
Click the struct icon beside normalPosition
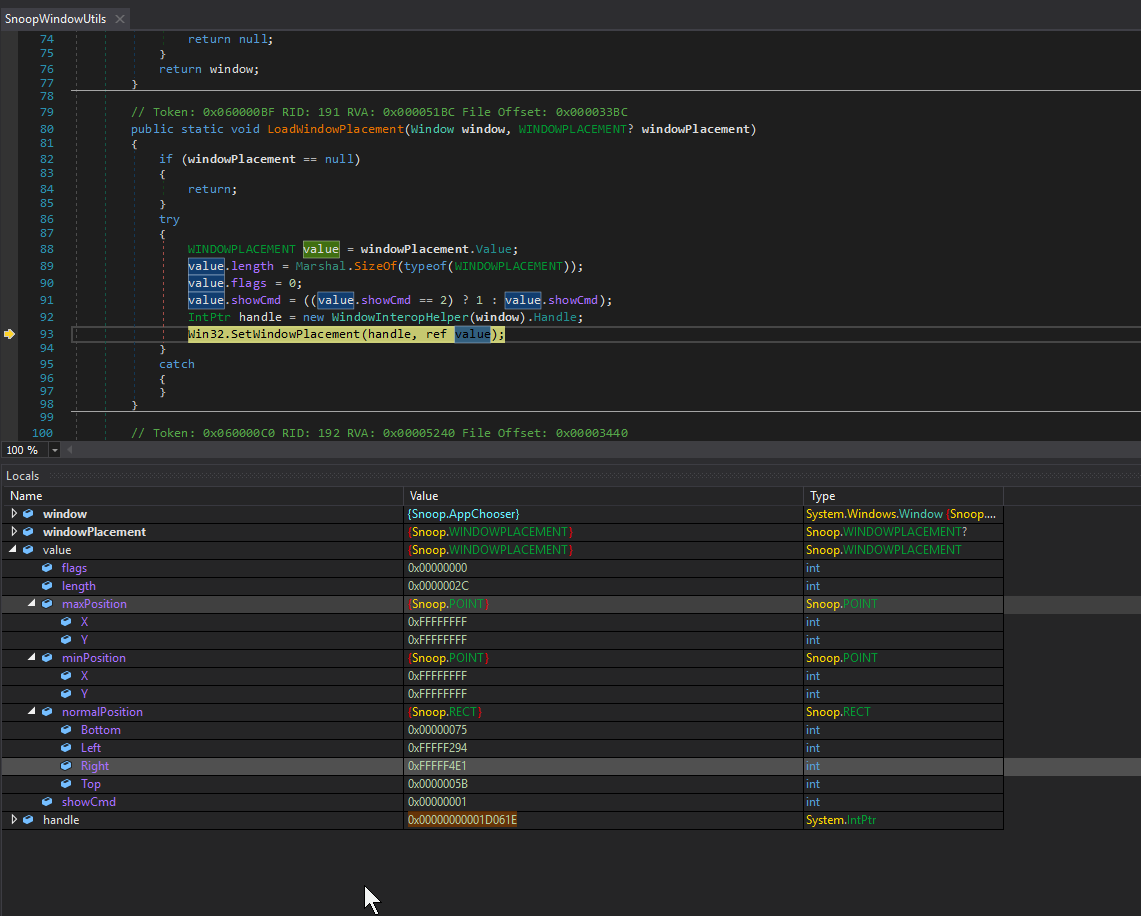pos(47,711)
